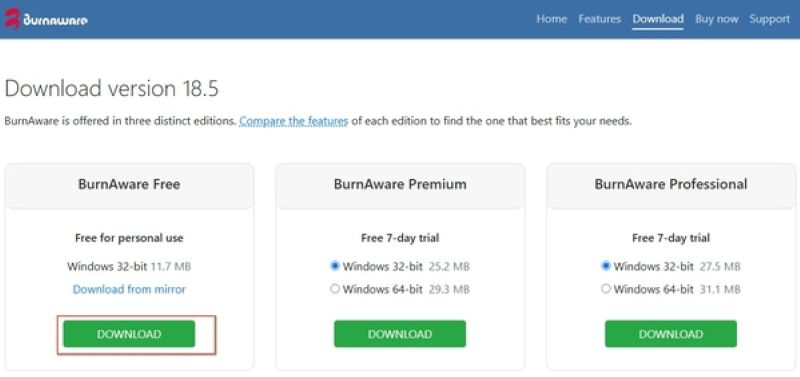
Task: Click Download from mirror link
Action: [x=129, y=289]
